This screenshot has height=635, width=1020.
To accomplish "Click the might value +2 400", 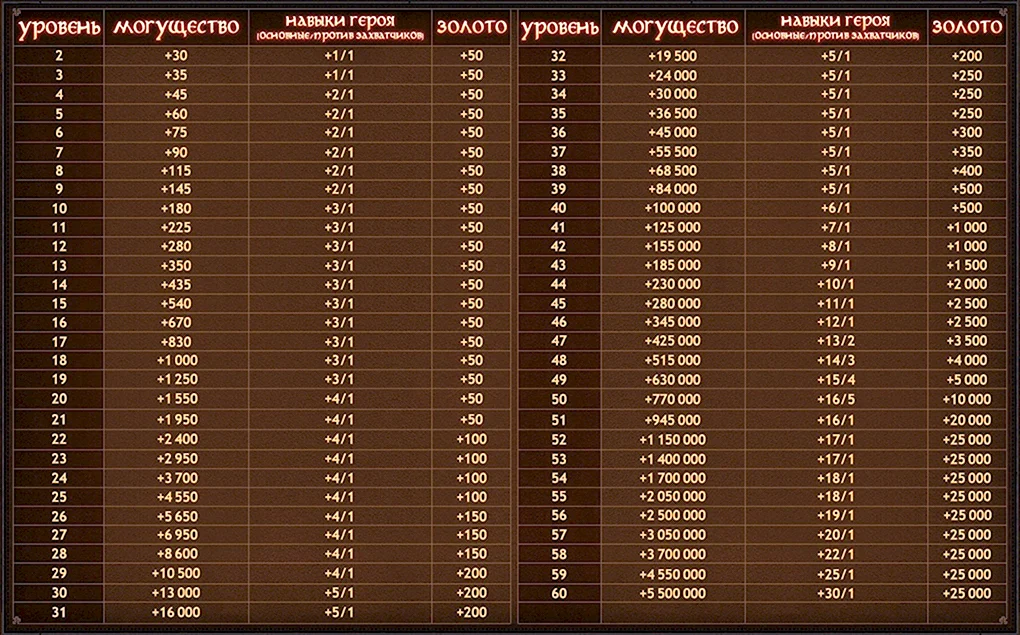I will (x=177, y=439).
